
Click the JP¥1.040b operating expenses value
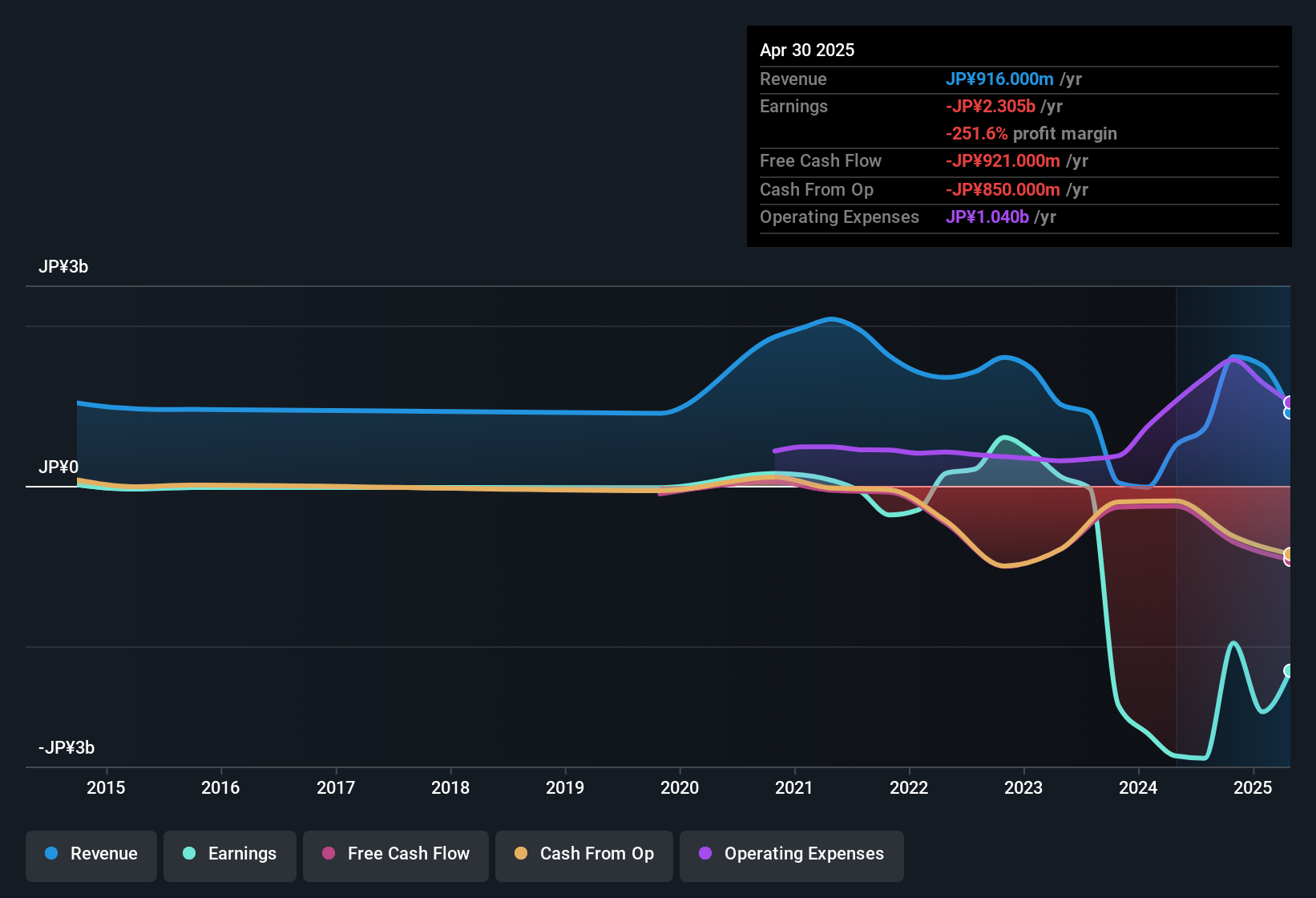pyautogui.click(x=987, y=217)
